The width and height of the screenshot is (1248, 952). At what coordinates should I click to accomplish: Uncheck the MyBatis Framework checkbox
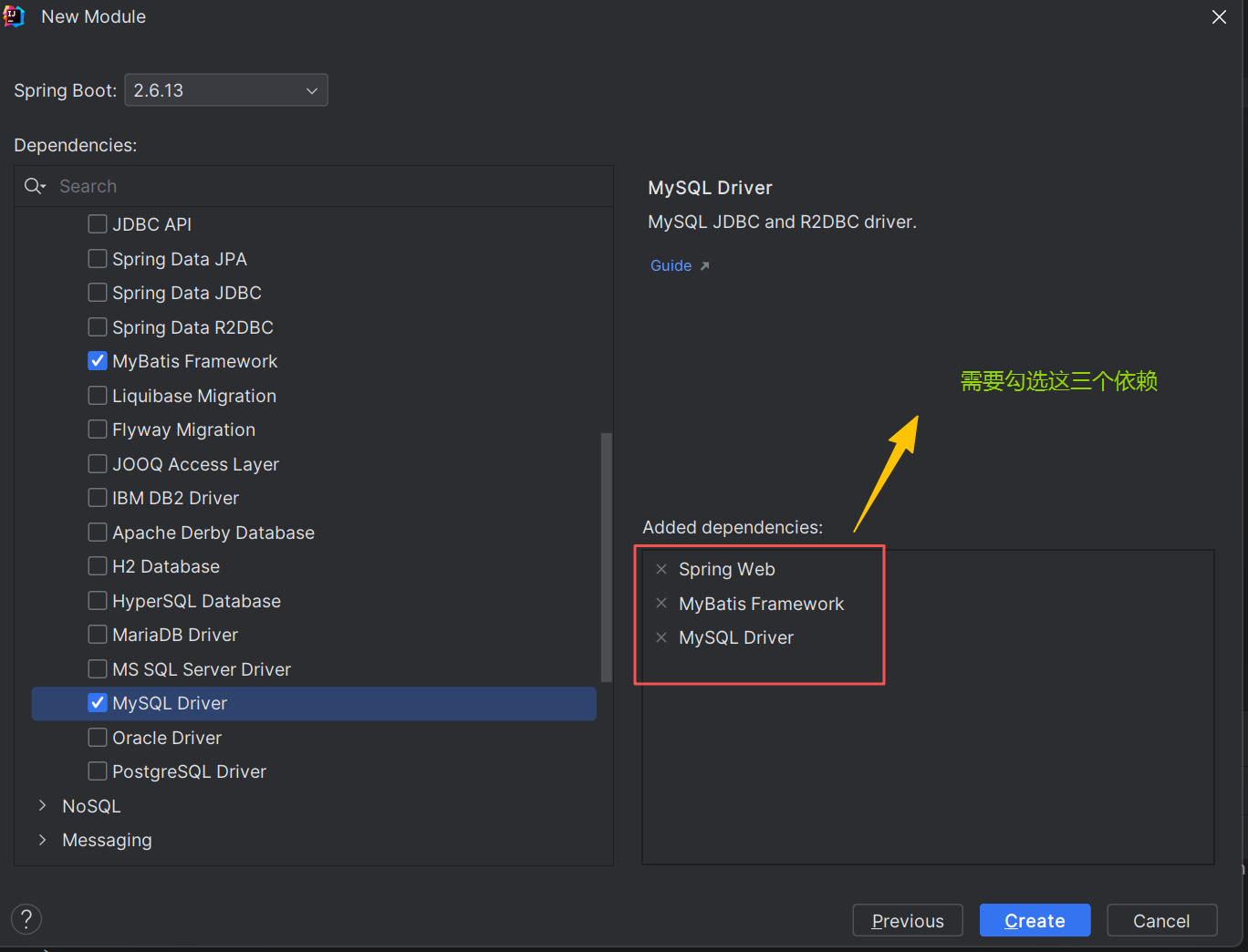[98, 361]
